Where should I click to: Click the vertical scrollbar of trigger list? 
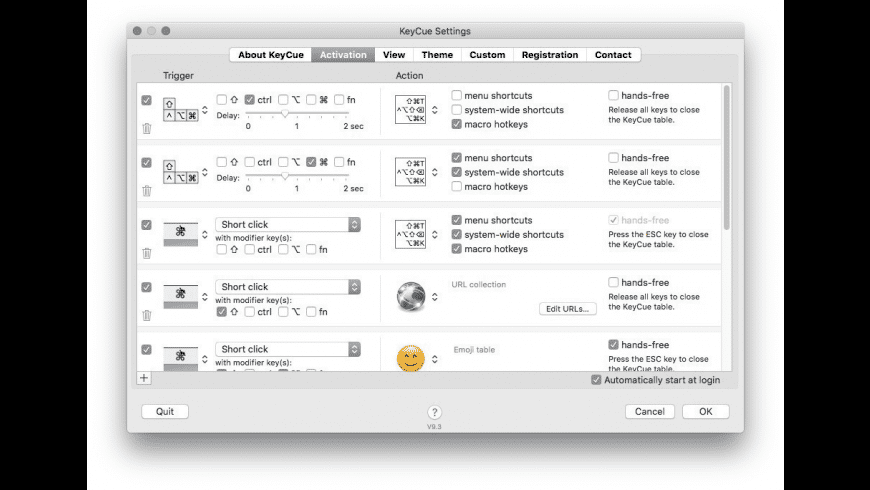pyautogui.click(x=726, y=156)
